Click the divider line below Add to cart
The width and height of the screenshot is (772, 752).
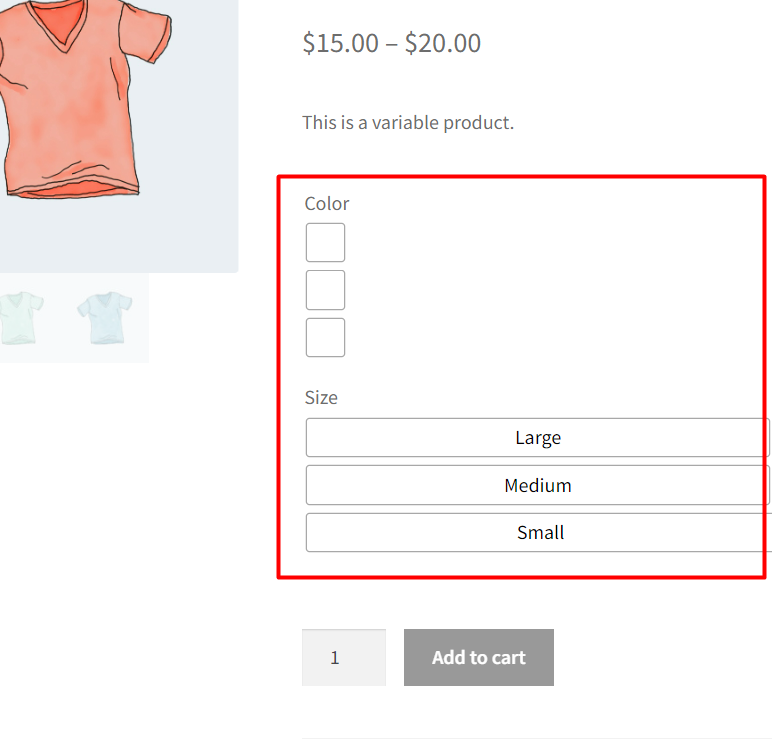click(x=536, y=739)
